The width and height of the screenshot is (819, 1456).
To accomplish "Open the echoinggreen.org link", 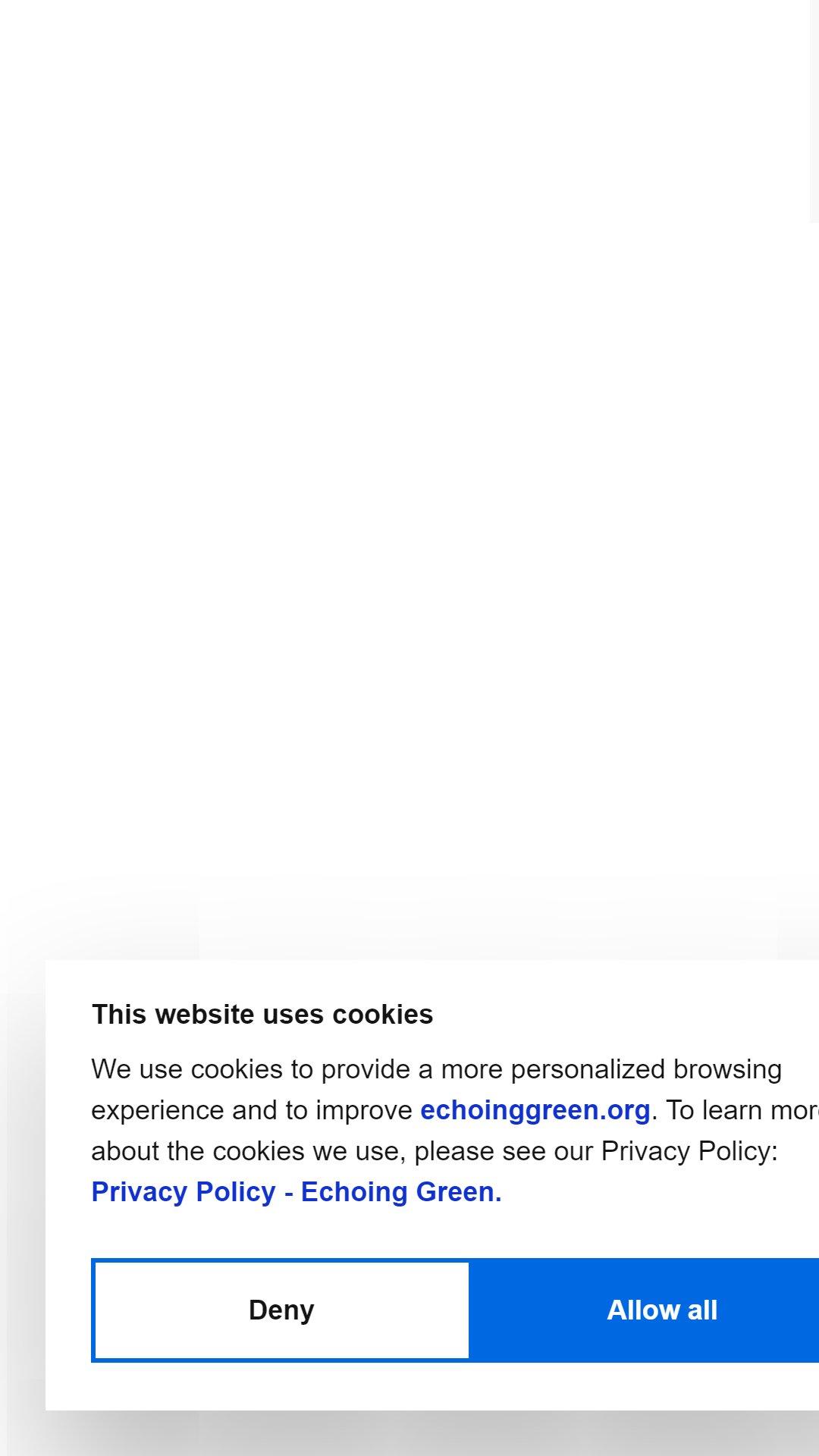I will click(x=535, y=1110).
